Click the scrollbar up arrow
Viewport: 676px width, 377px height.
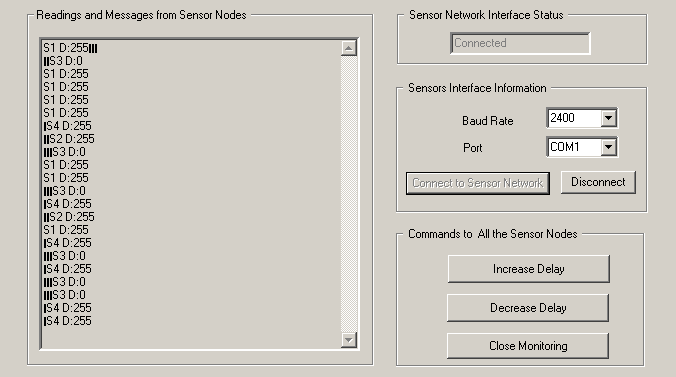348,48
